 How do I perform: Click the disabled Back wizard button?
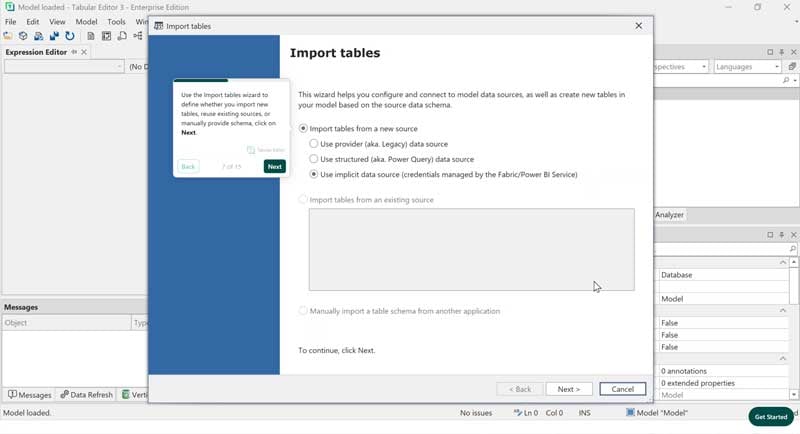pyautogui.click(x=520, y=389)
